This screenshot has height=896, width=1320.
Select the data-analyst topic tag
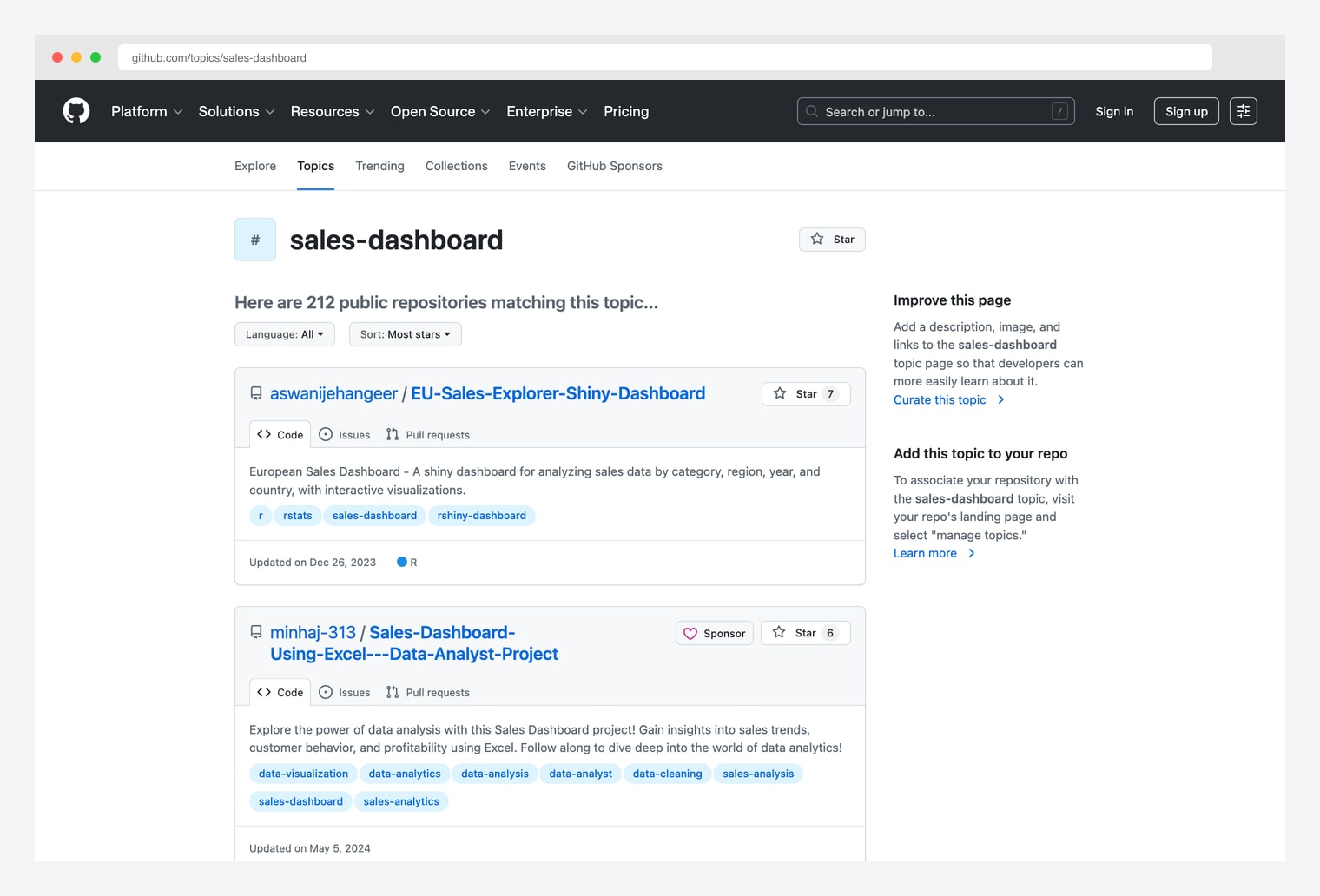(581, 774)
